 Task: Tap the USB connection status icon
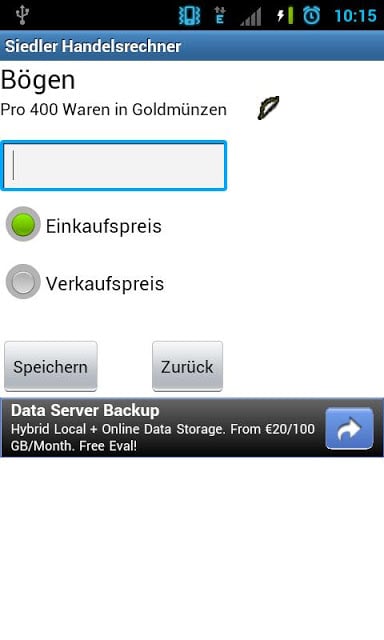coord(22,15)
